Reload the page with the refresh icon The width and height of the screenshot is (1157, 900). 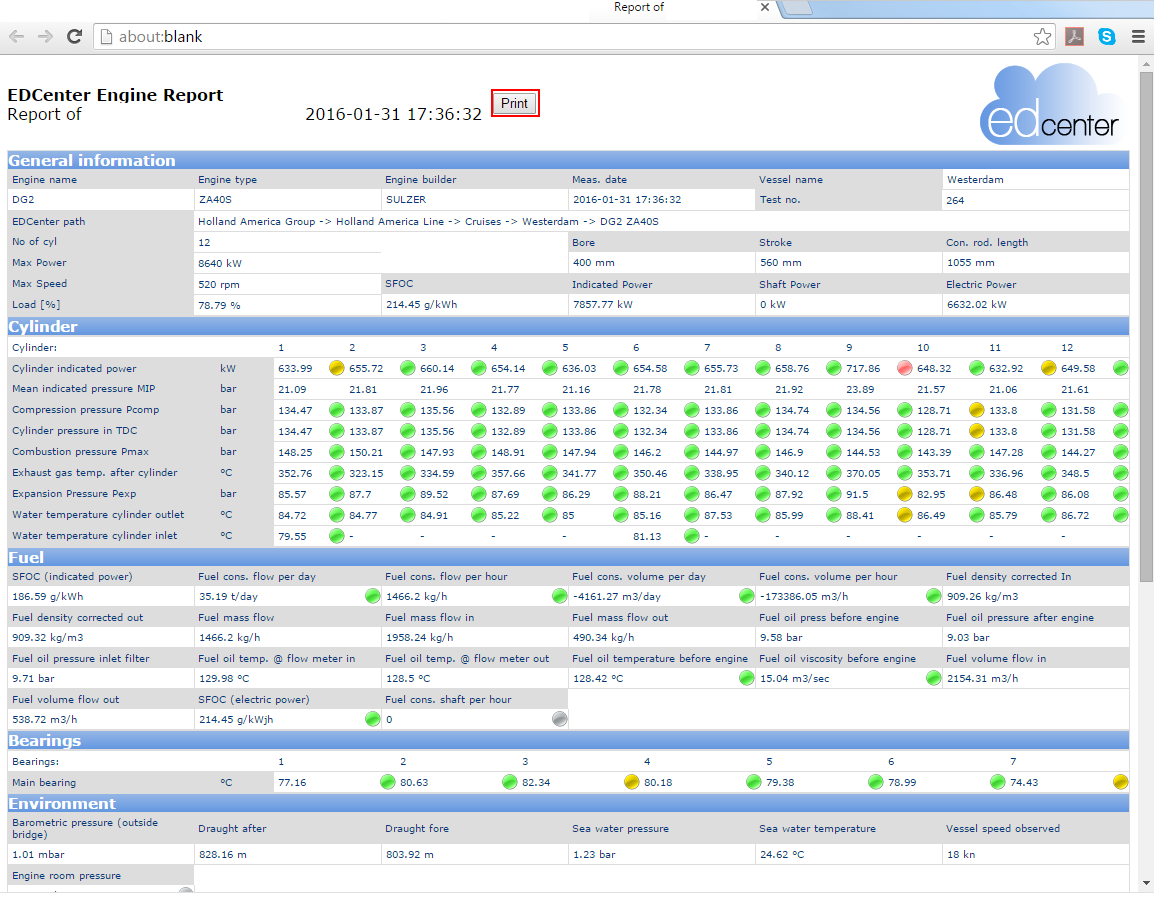click(x=74, y=37)
